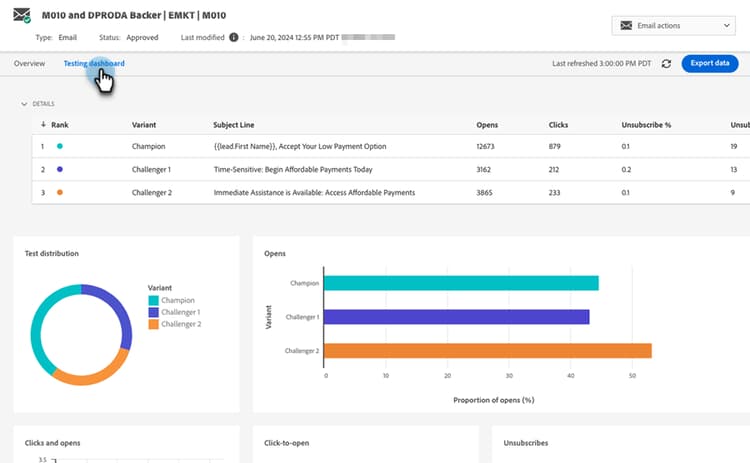Select the Champion row subject line

[300, 146]
